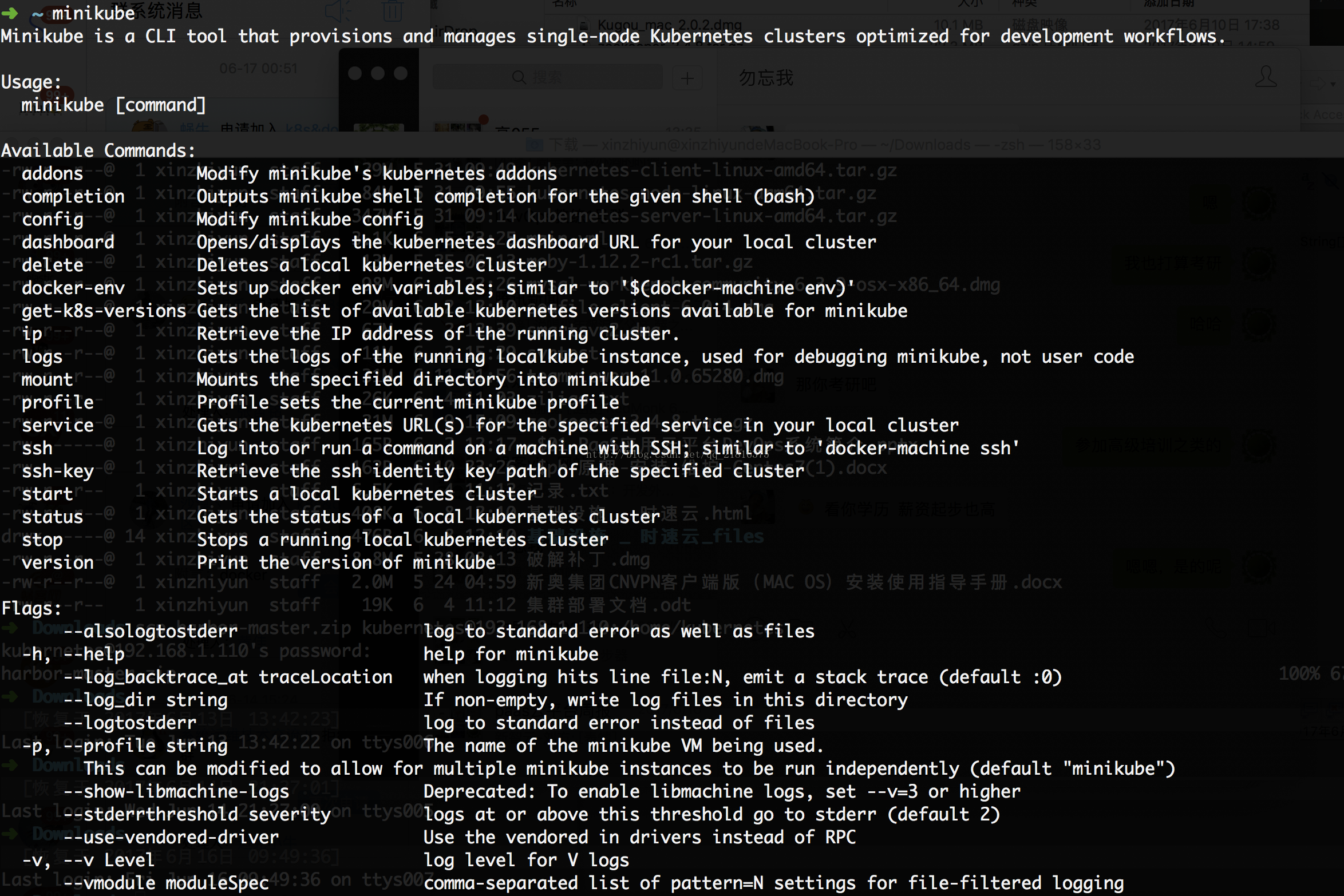Select the 'delete' command name
1344x896 pixels.
tap(52, 265)
